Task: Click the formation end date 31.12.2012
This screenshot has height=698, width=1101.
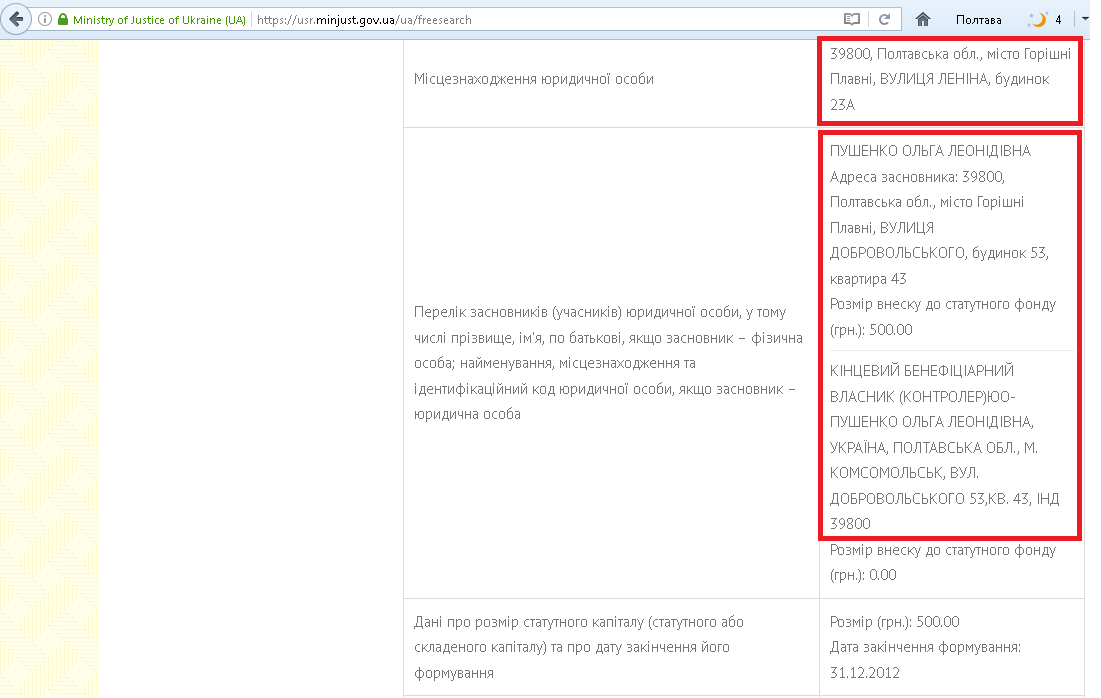Action: coord(865,673)
